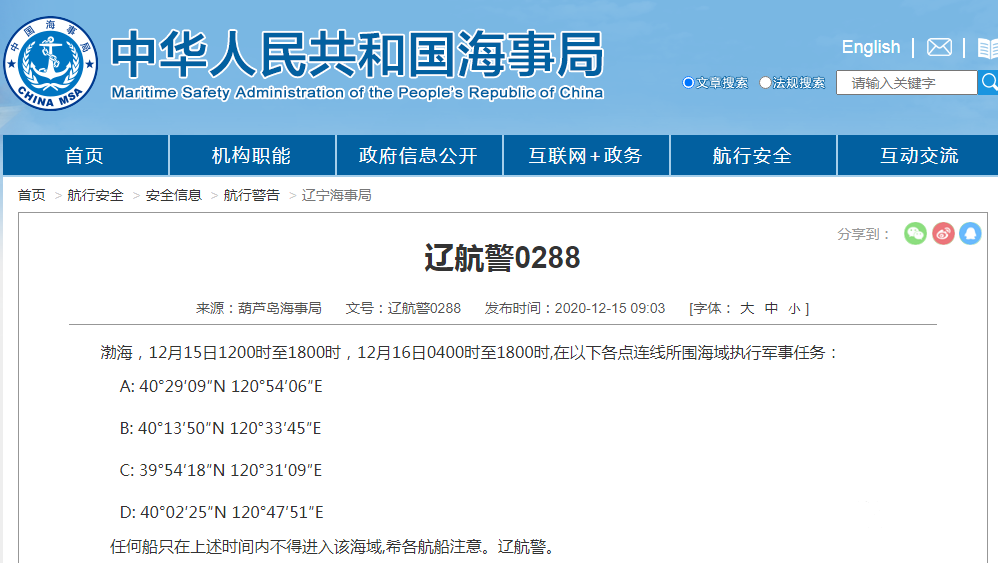
Task: Set font size to 小
Action: click(794, 309)
